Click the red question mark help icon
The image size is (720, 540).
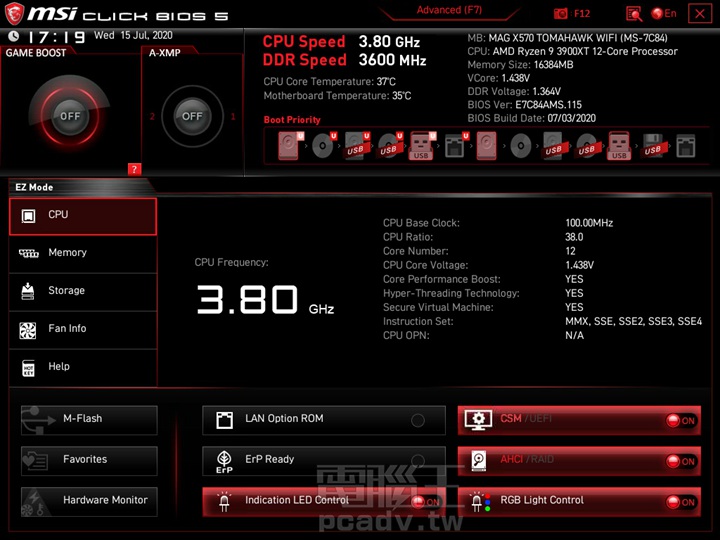(134, 169)
